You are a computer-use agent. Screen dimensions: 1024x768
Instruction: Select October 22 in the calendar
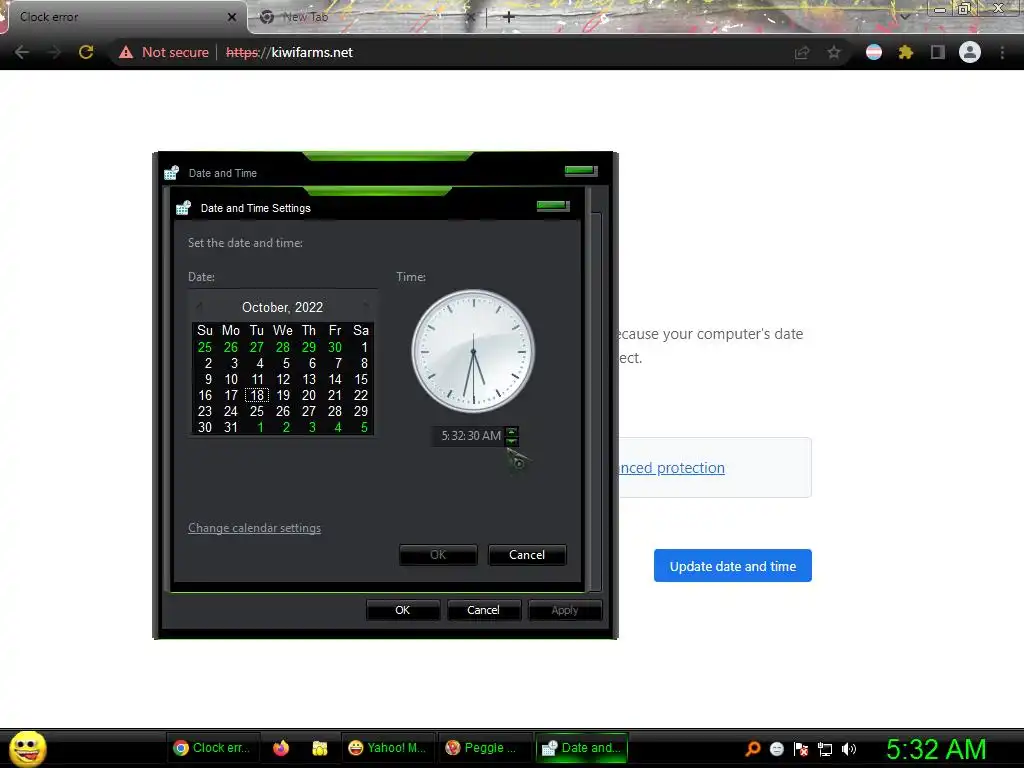tap(360, 395)
